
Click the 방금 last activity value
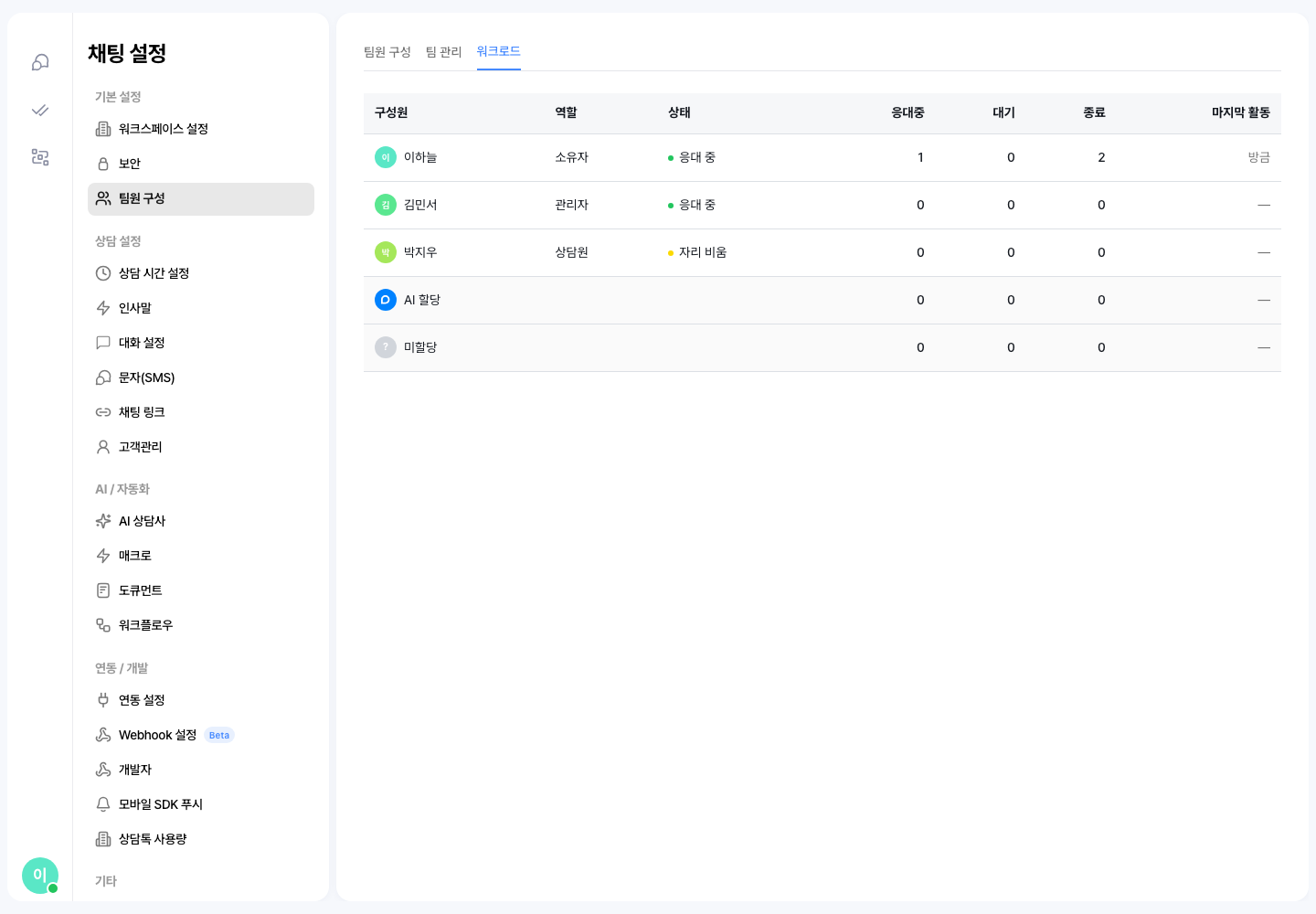click(1259, 157)
